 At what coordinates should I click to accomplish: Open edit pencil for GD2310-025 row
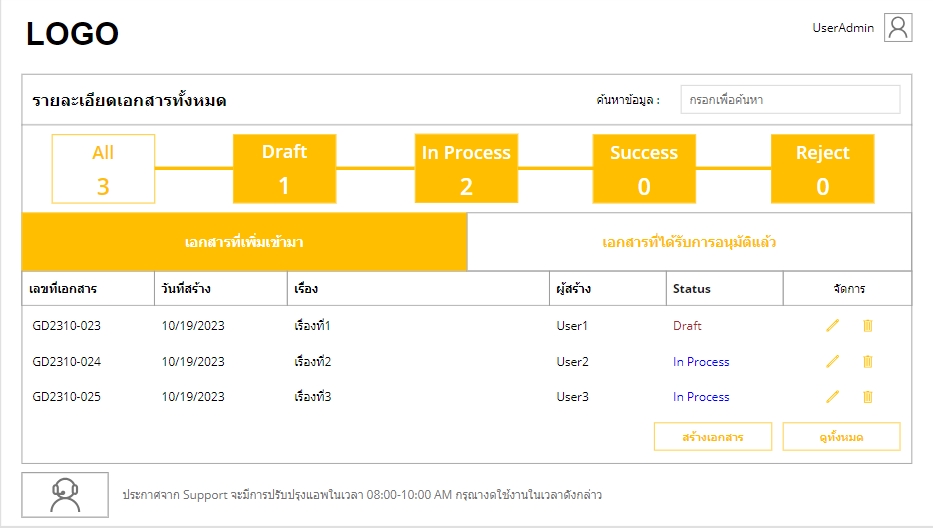[832, 396]
